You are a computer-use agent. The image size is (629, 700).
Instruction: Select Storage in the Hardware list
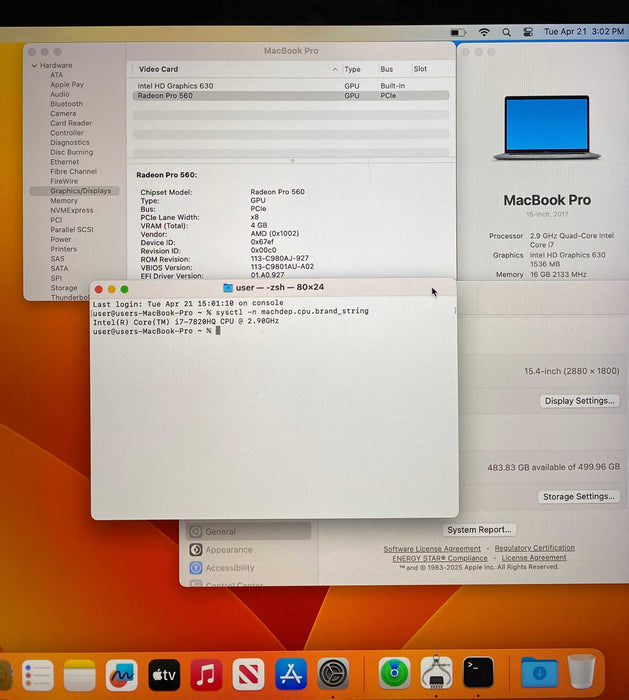tap(64, 288)
